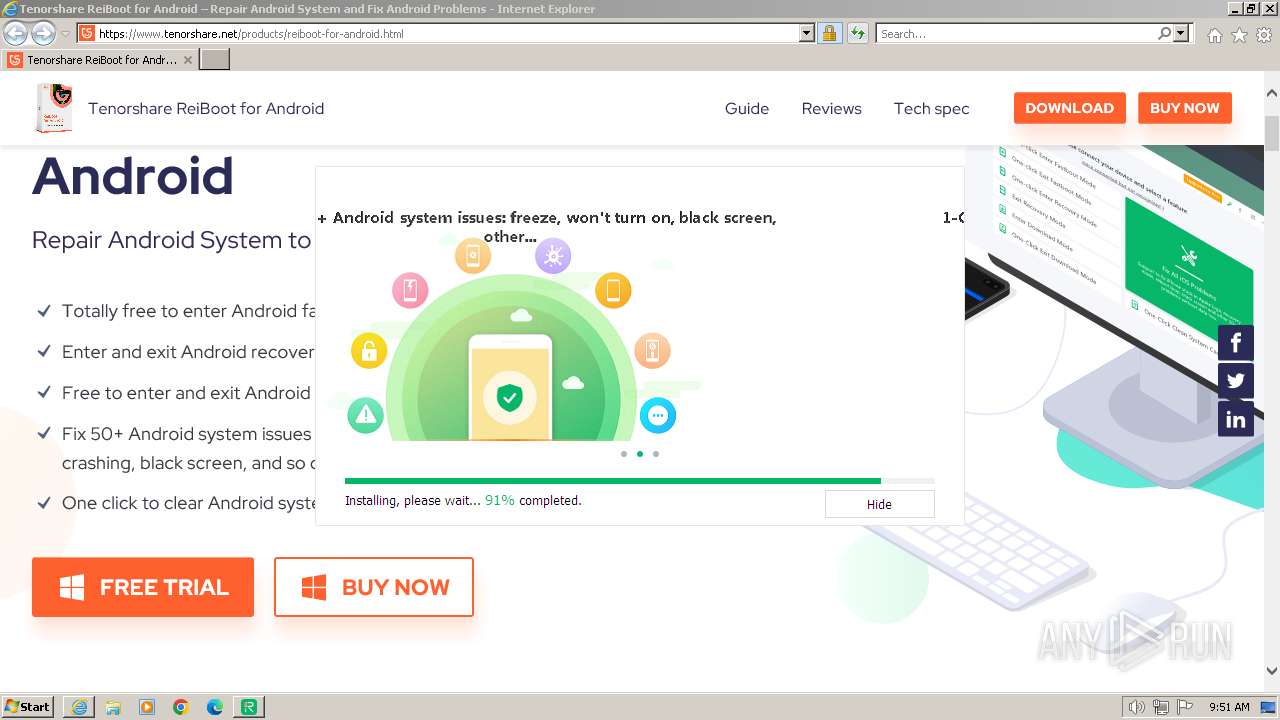Share page on LinkedIn
The image size is (1280, 720).
click(1236, 419)
